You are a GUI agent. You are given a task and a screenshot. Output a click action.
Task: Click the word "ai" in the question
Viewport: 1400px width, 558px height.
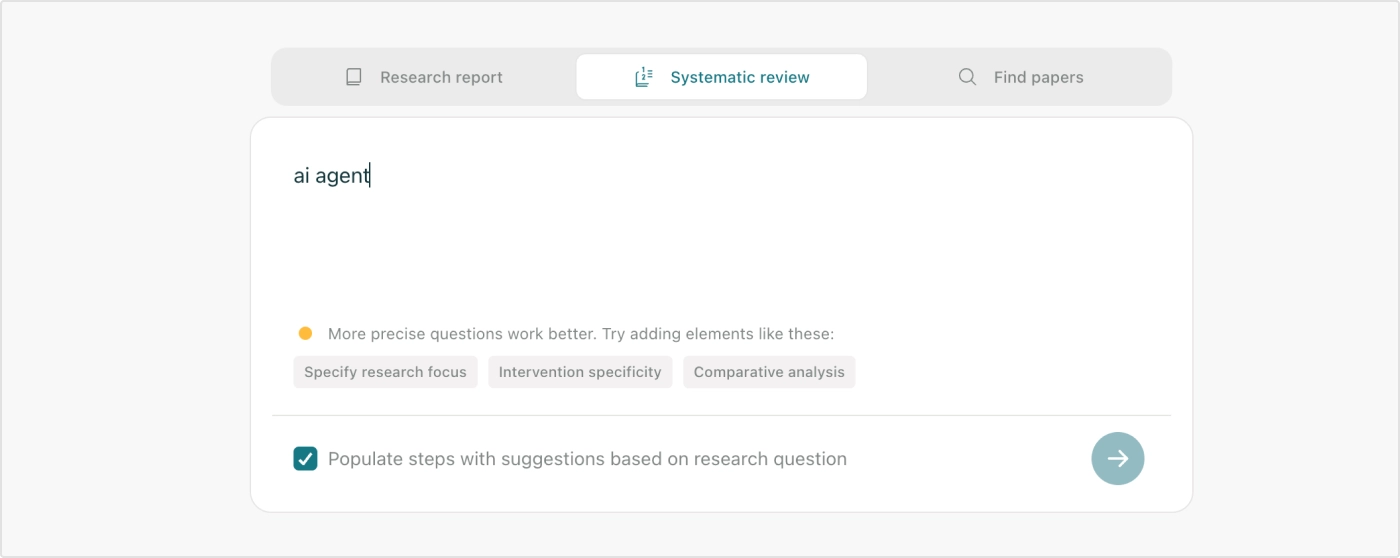tap(301, 176)
